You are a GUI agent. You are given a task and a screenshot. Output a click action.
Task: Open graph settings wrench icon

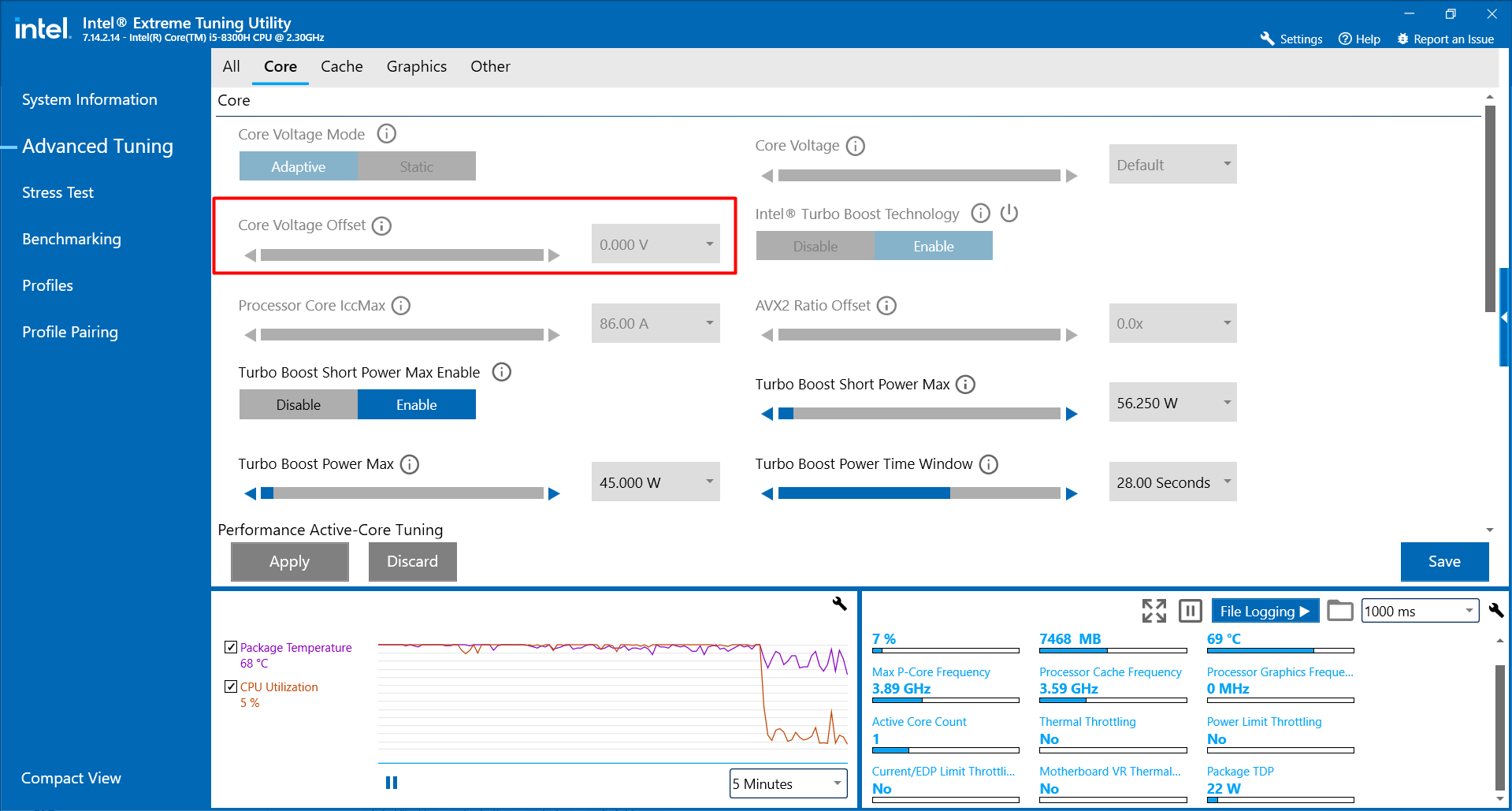pos(840,604)
